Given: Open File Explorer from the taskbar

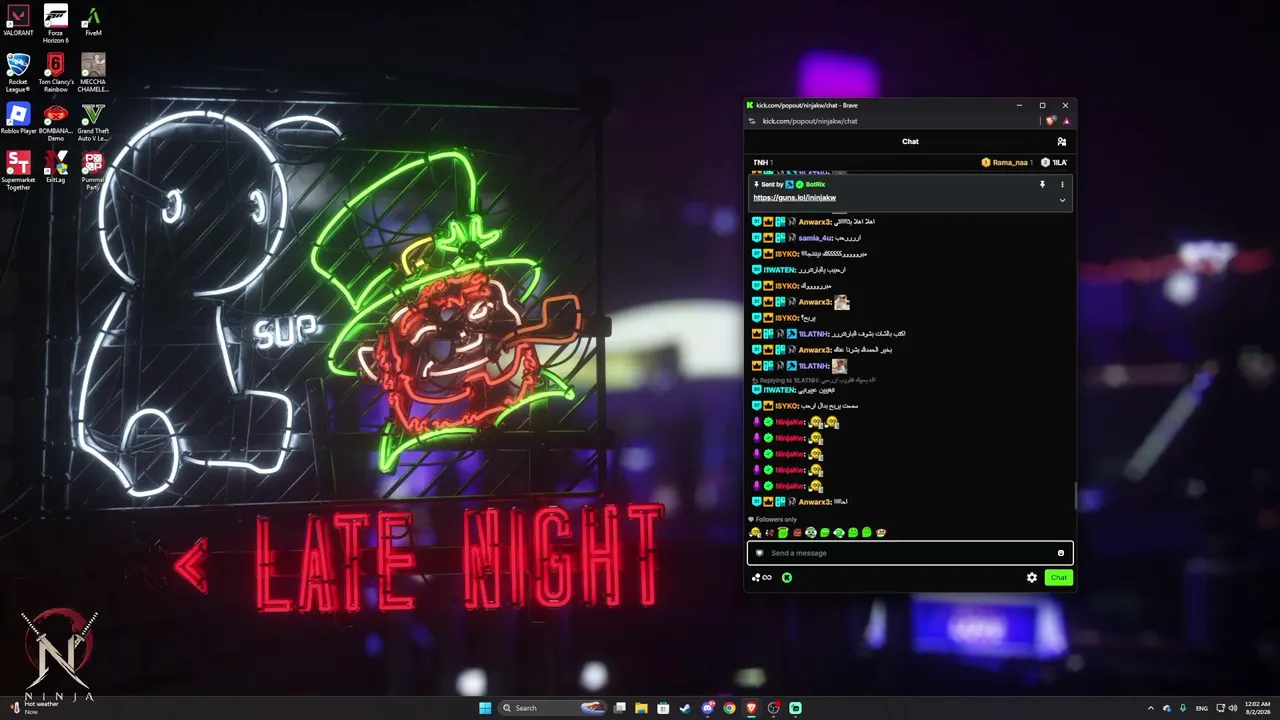Looking at the screenshot, I should click(641, 708).
